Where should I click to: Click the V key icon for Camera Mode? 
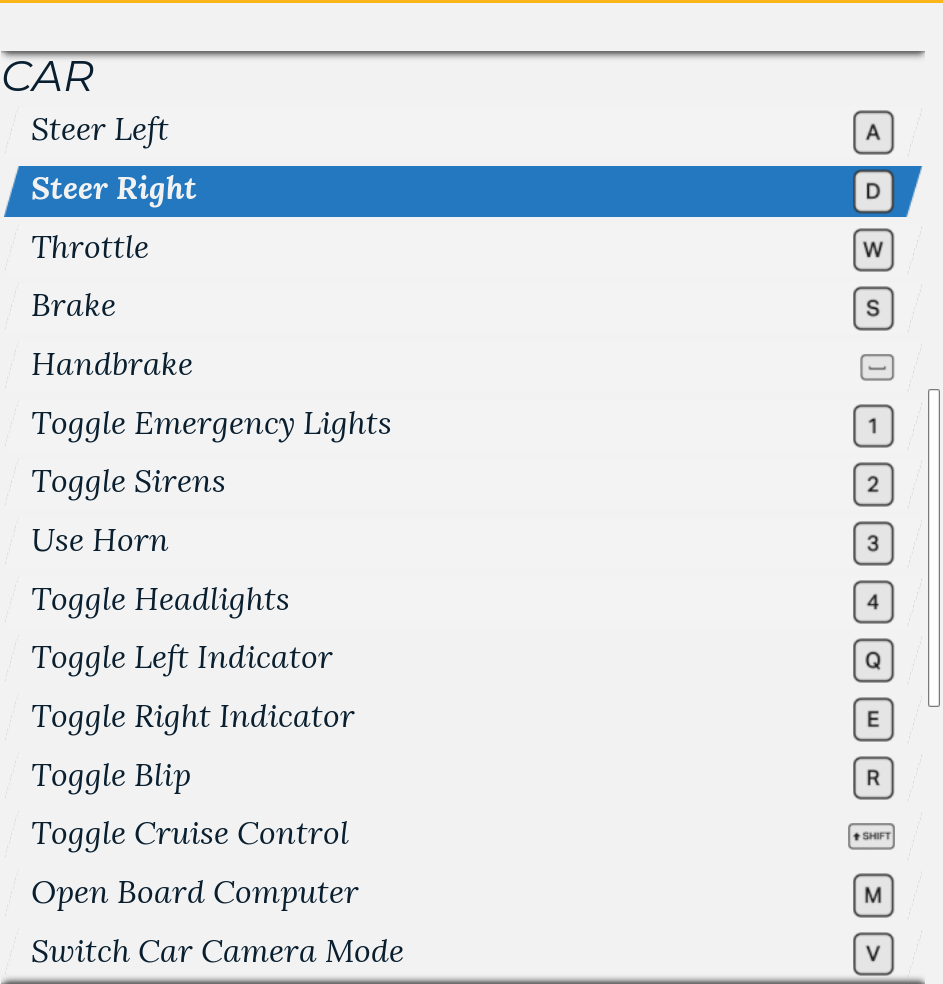[x=873, y=954]
